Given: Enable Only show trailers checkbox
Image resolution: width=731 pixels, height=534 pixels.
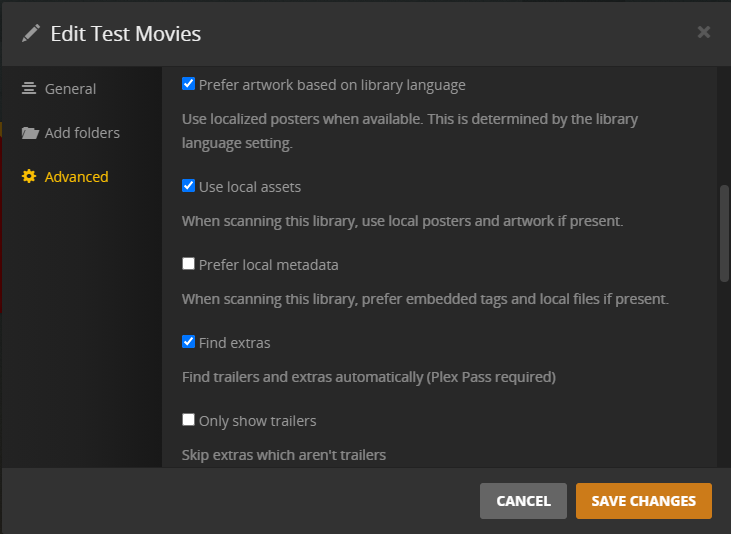Looking at the screenshot, I should [x=188, y=420].
